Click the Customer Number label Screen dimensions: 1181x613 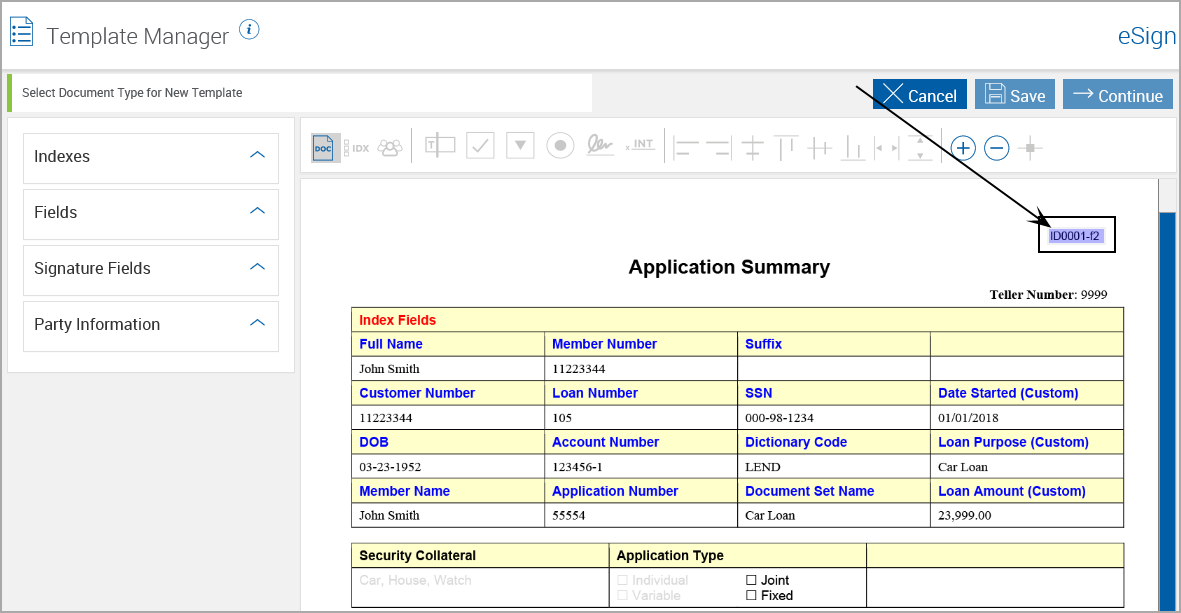tap(417, 393)
